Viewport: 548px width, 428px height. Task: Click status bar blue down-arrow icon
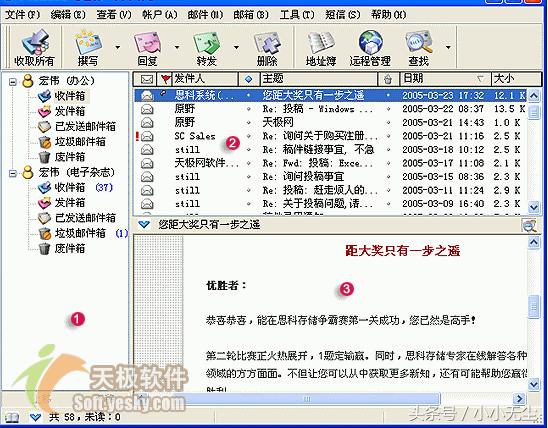click(36, 417)
